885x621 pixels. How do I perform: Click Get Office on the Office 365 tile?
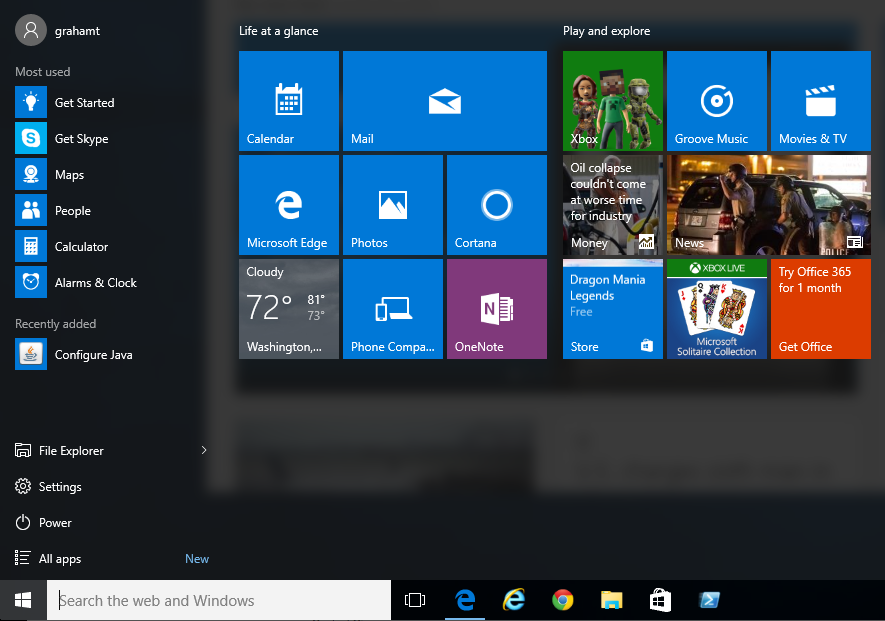(x=820, y=308)
